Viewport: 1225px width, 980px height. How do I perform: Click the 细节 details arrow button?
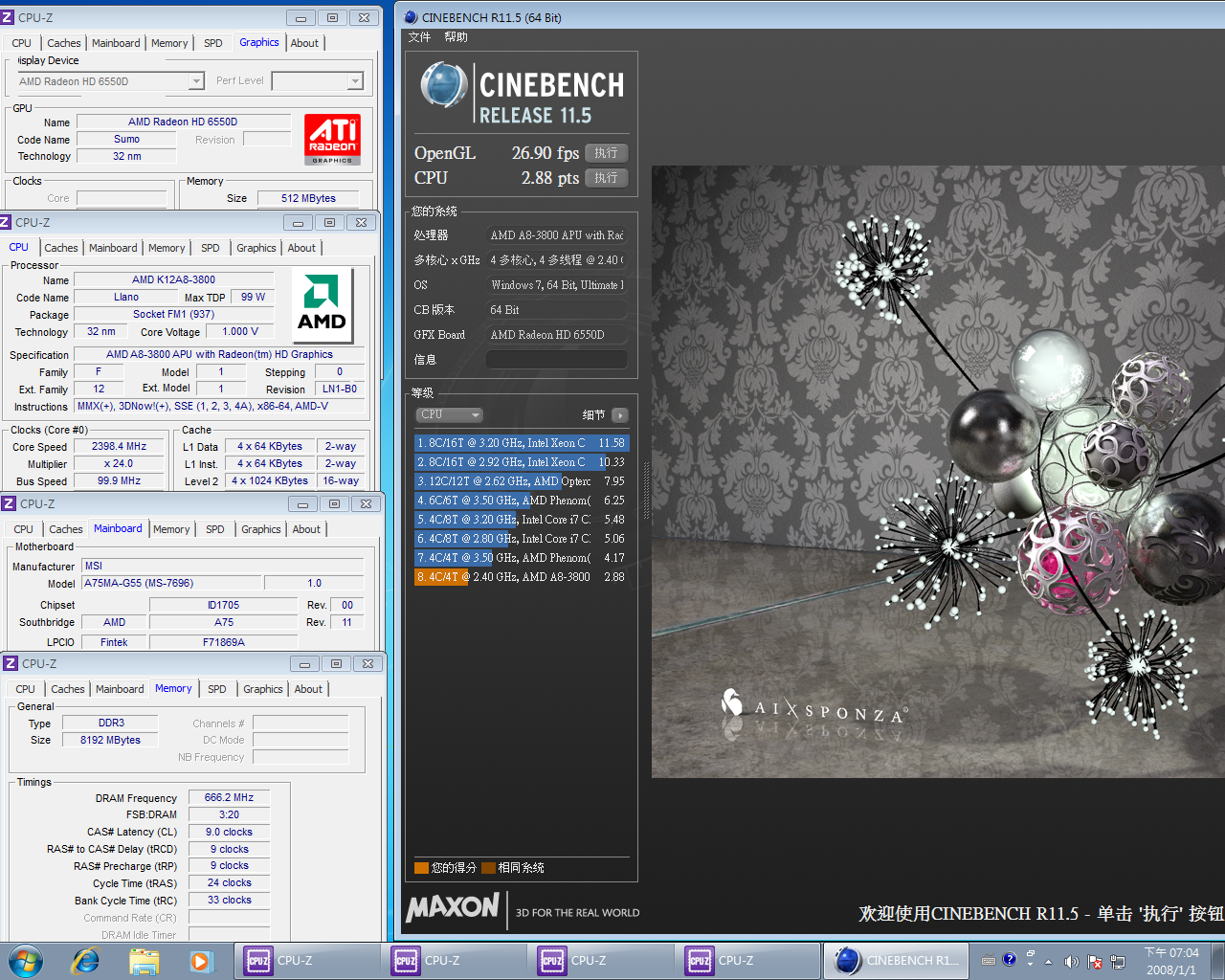pyautogui.click(x=620, y=414)
